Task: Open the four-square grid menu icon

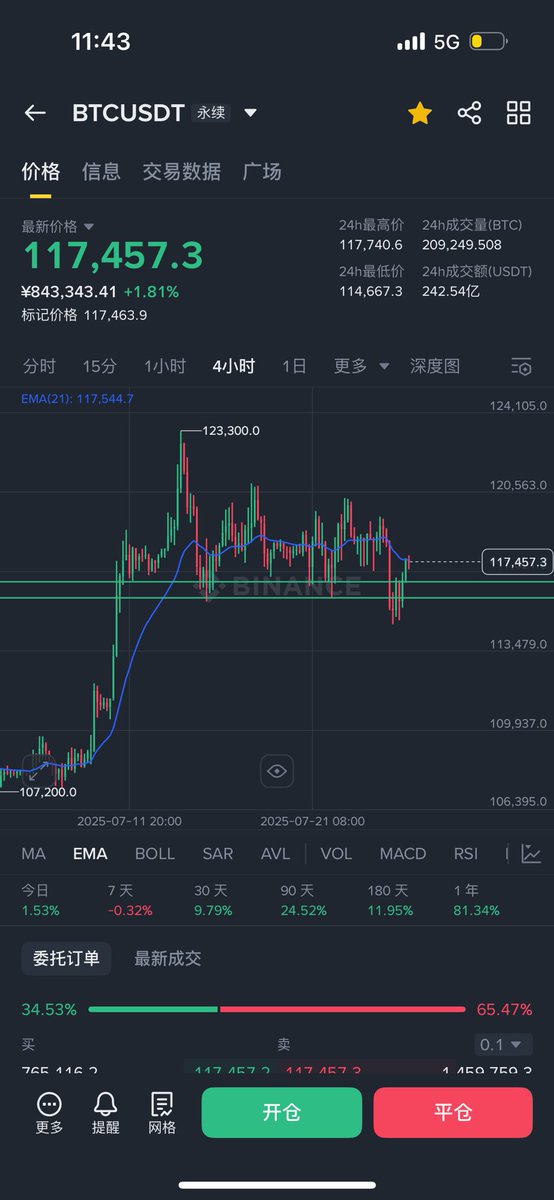Action: click(518, 113)
